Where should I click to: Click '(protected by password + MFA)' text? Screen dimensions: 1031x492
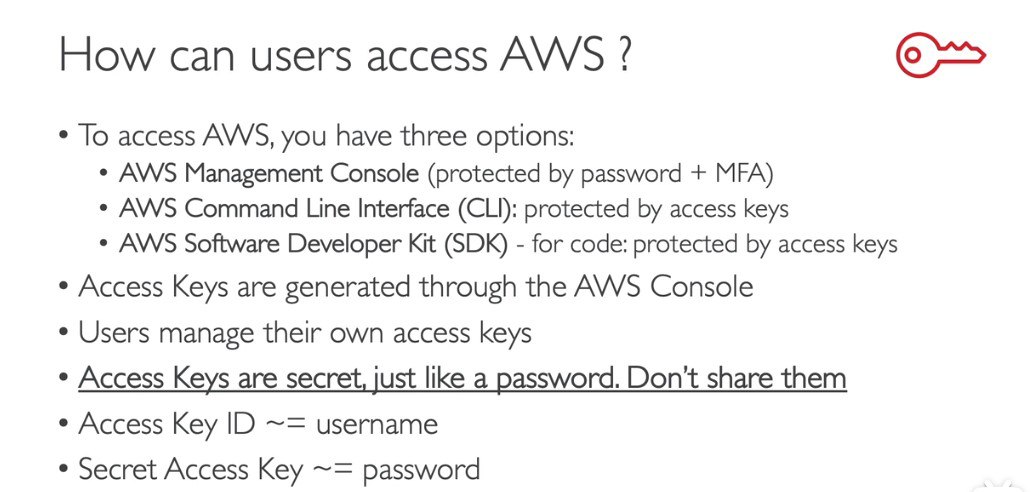(x=600, y=174)
